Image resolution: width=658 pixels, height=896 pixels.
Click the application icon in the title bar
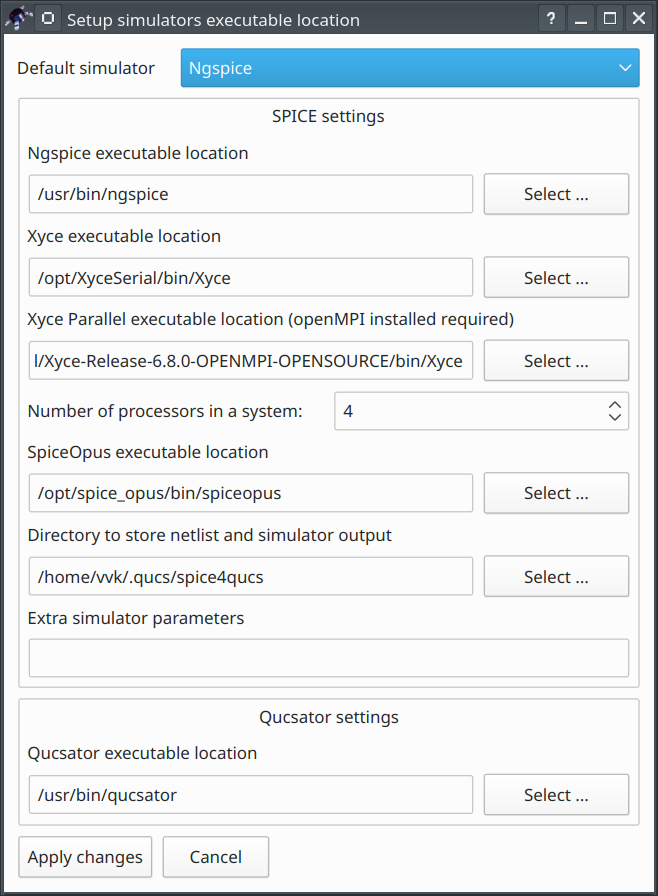pos(19,19)
